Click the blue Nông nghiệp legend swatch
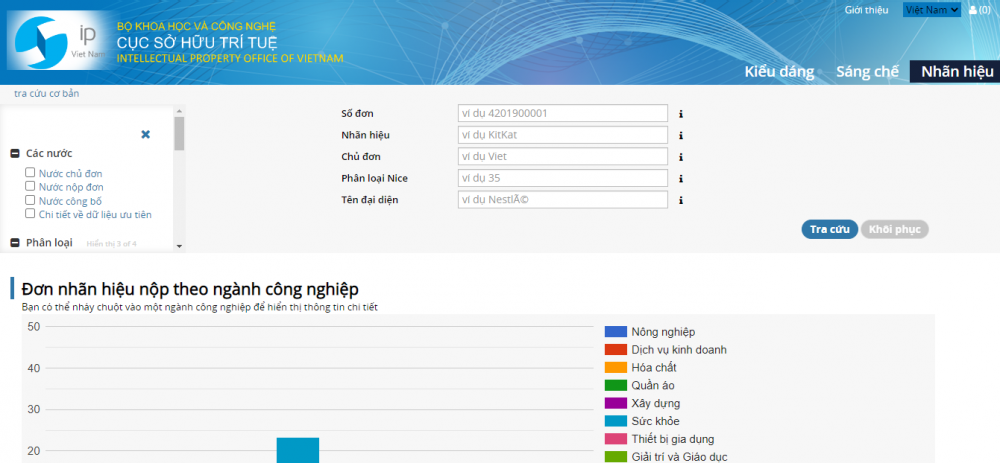This screenshot has width=1000, height=463. pos(615,332)
